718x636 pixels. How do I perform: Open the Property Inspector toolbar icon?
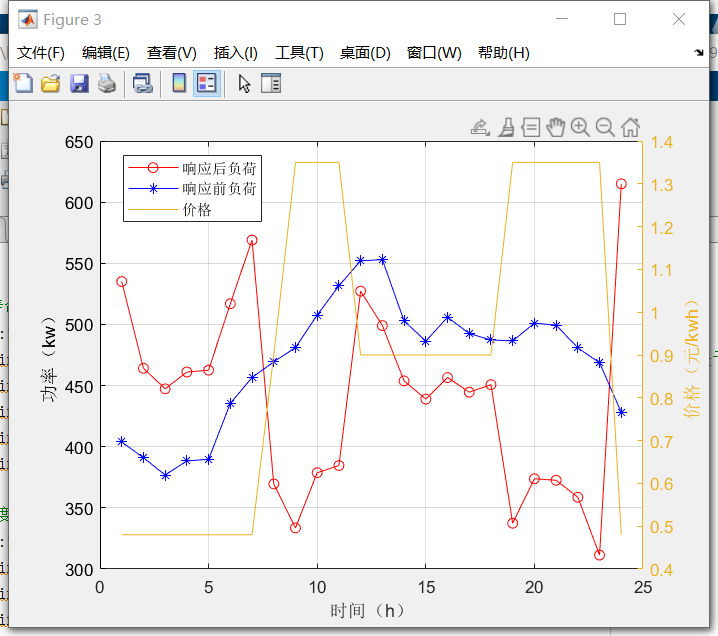coord(271,83)
